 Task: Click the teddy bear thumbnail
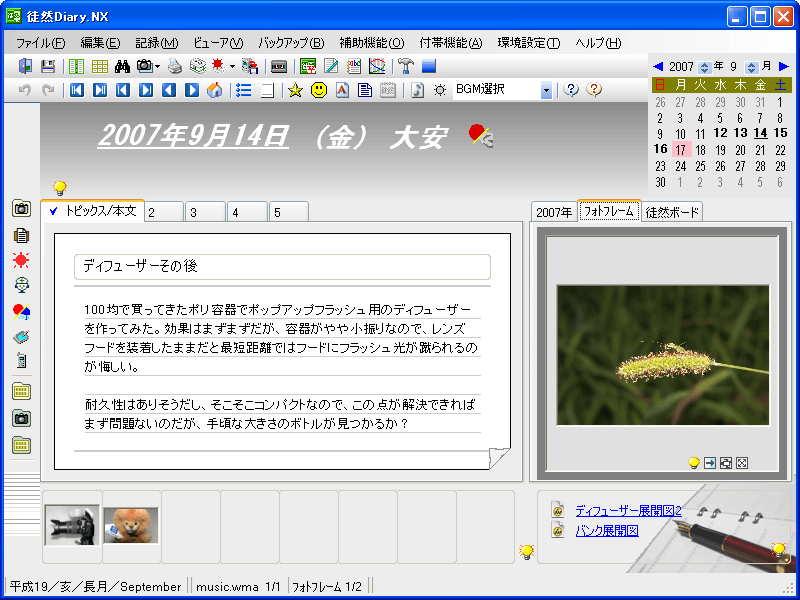(x=131, y=525)
